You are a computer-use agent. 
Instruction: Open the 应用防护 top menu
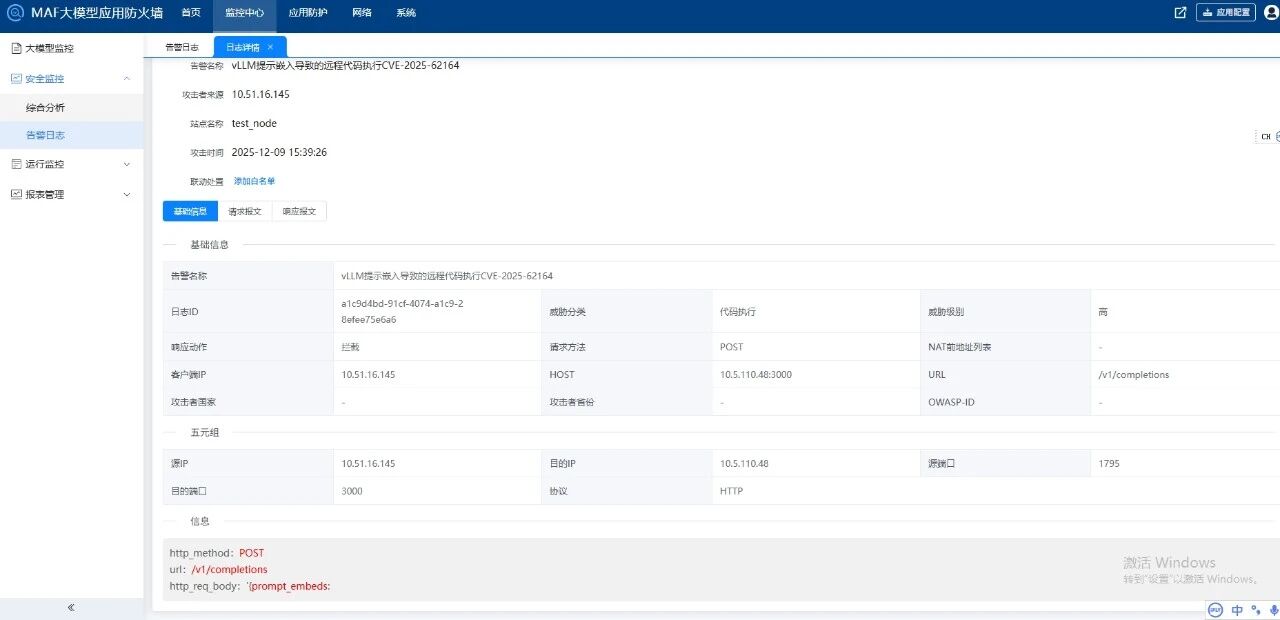[307, 13]
